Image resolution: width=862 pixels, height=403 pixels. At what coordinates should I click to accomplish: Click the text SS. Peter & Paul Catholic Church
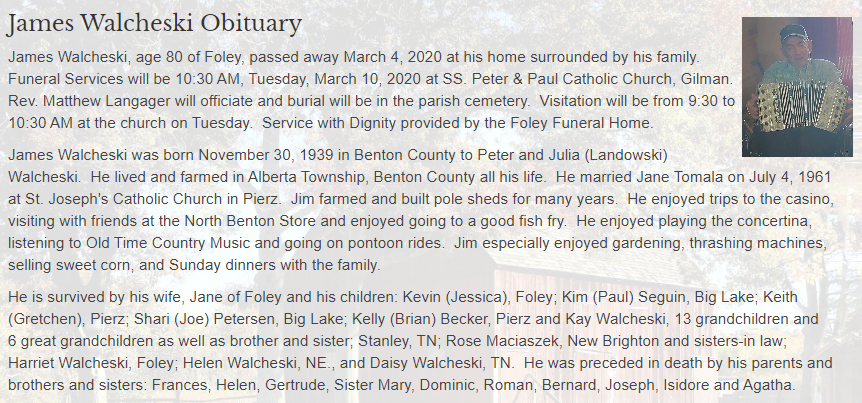click(x=558, y=79)
